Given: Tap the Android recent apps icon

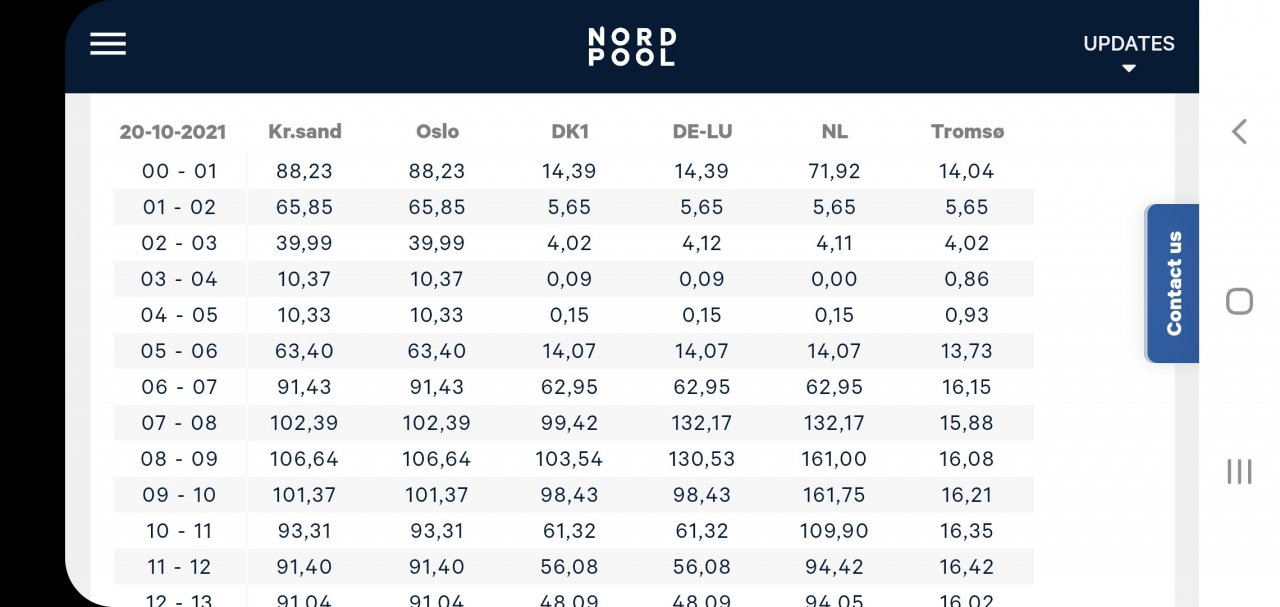Looking at the screenshot, I should 1239,471.
